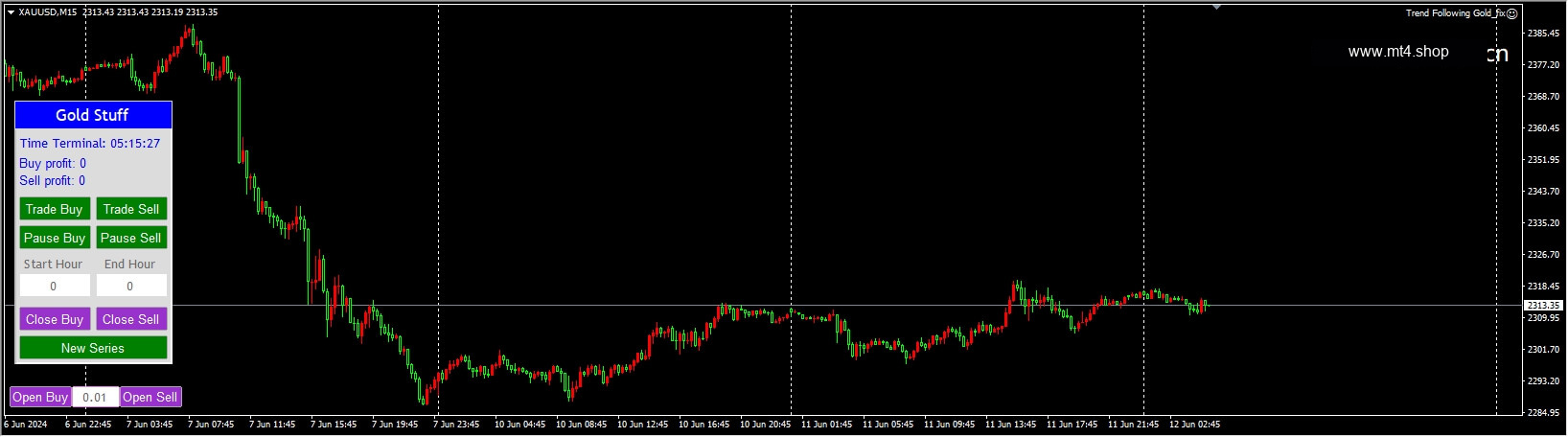Viewport: 1568px width, 437px height.
Task: Click the 7 Jun 07:45 time label
Action: pyautogui.click(x=211, y=424)
